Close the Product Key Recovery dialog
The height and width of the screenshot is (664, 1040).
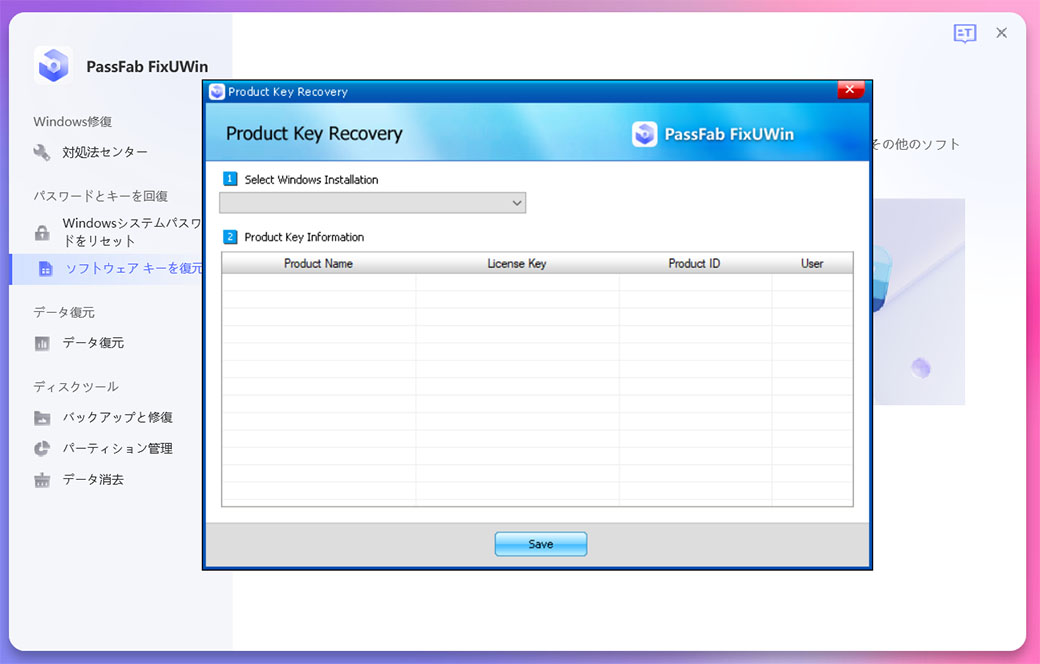849,90
